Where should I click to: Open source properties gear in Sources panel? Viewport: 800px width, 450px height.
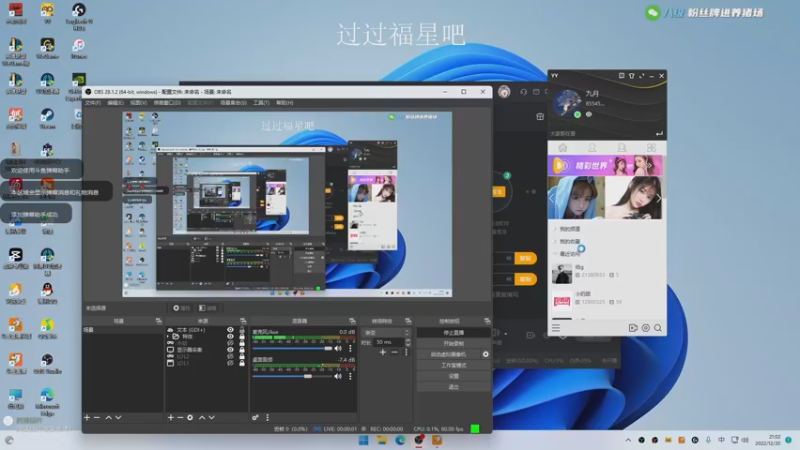click(x=190, y=417)
